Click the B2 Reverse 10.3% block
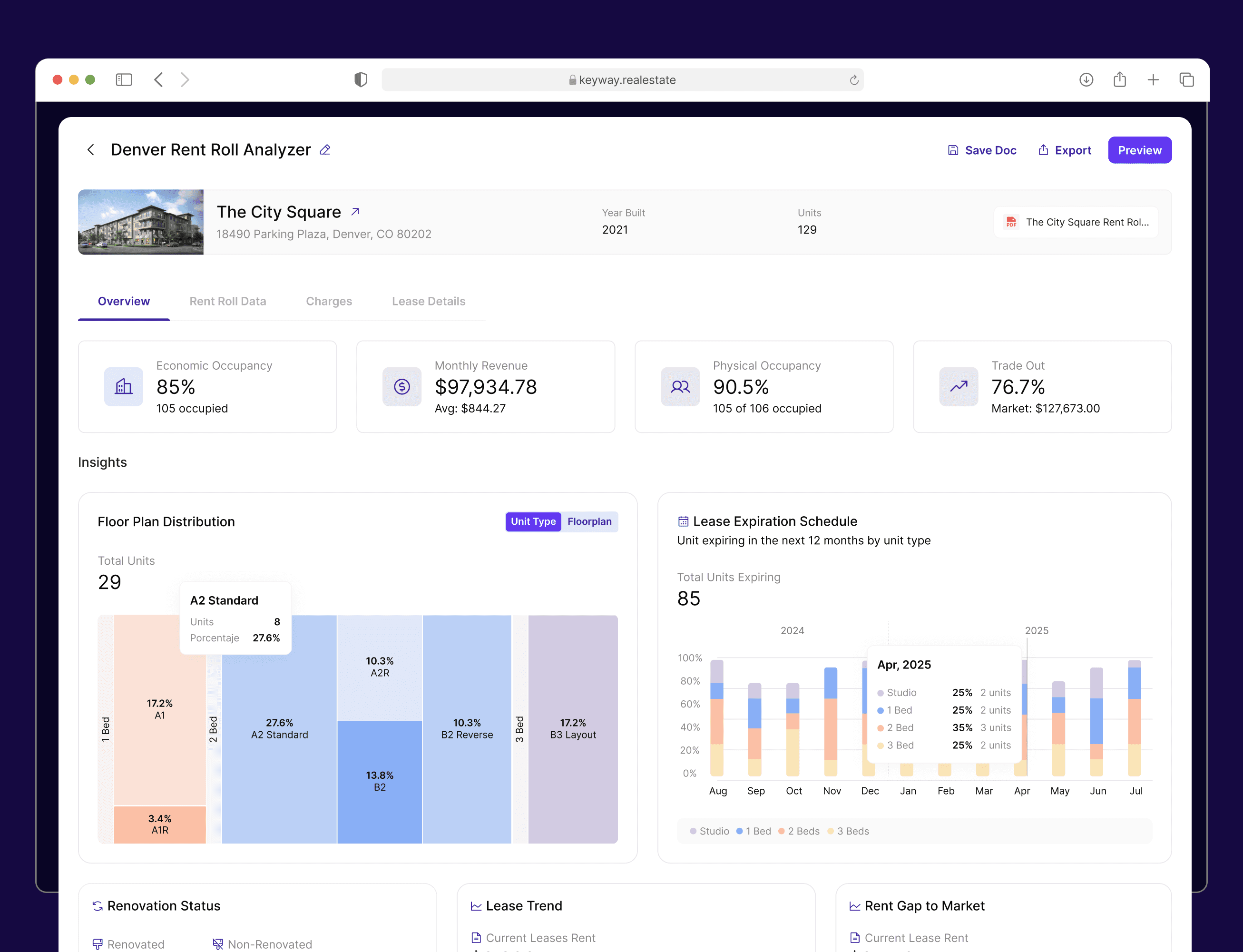Viewport: 1243px width, 952px height. tap(467, 729)
